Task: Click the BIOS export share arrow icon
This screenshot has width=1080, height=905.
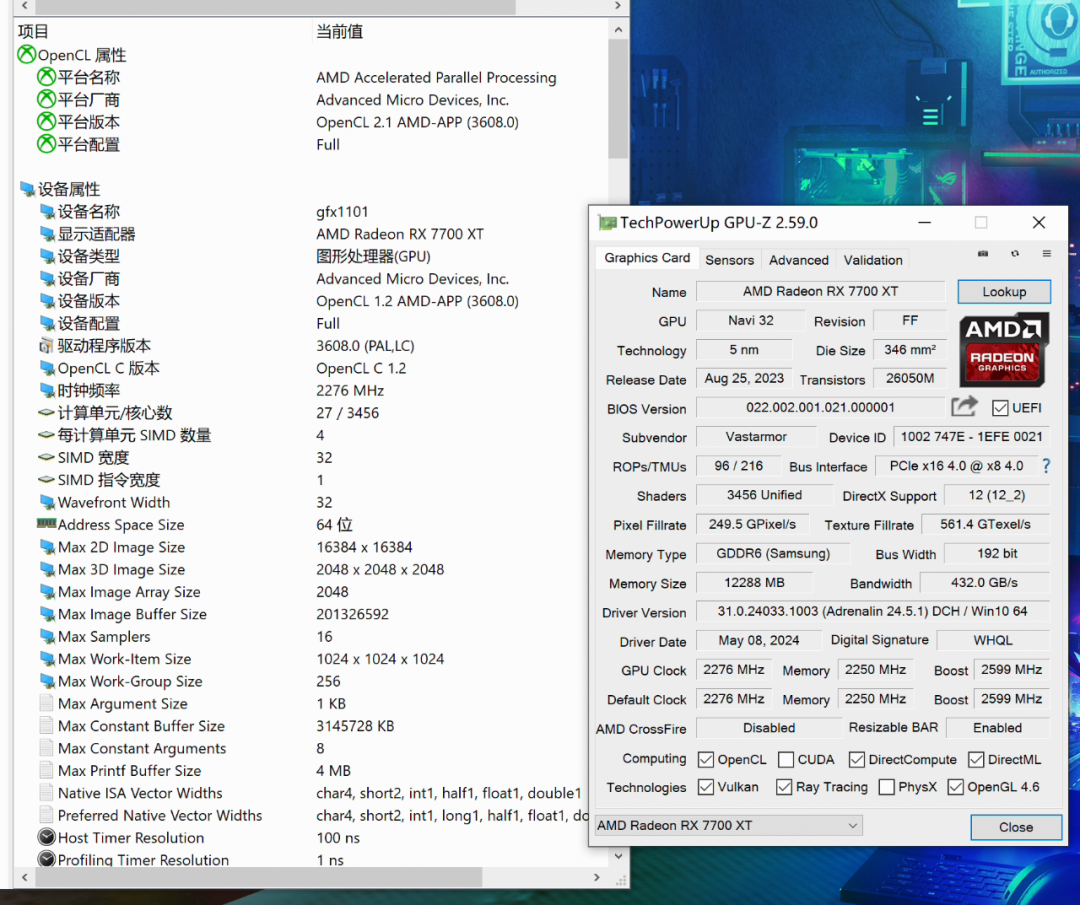Action: click(x=964, y=407)
